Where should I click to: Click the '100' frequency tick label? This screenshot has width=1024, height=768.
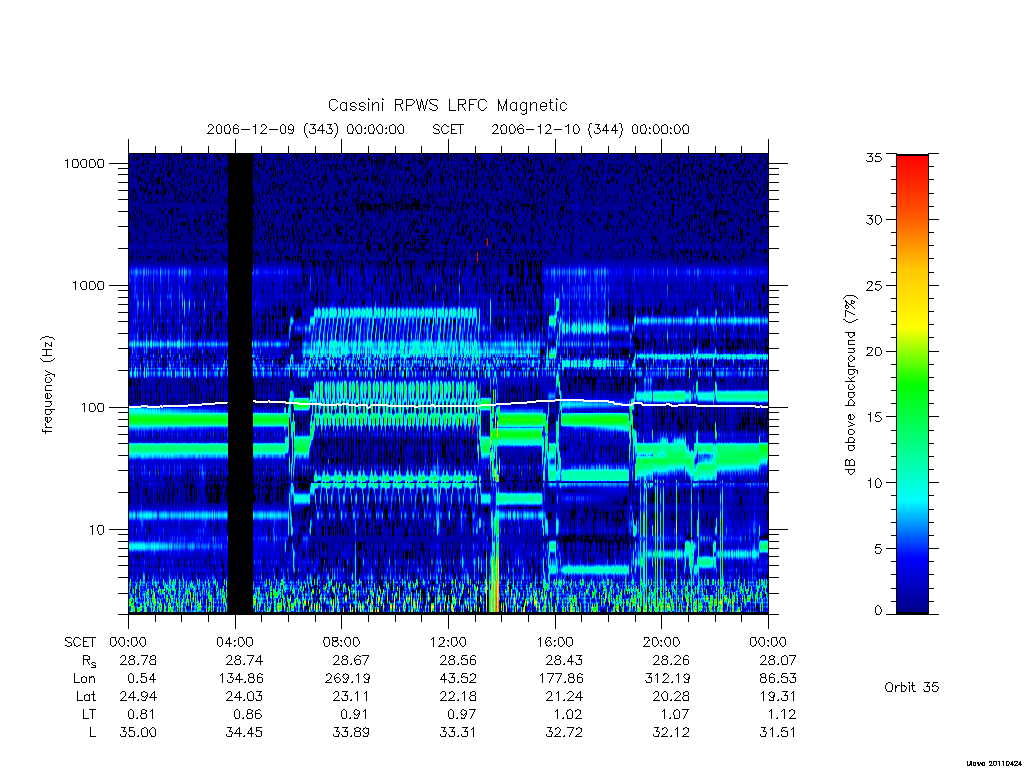coord(92,408)
